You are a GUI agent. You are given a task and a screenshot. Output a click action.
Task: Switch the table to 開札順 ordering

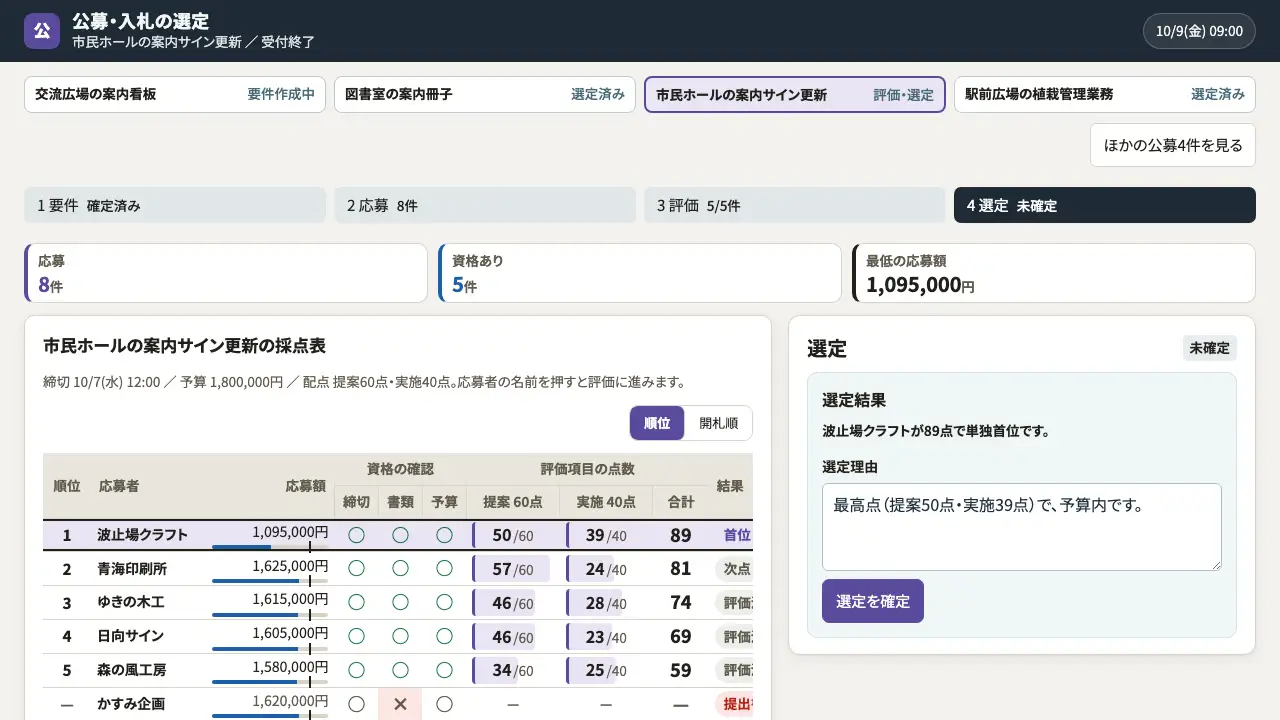point(718,423)
